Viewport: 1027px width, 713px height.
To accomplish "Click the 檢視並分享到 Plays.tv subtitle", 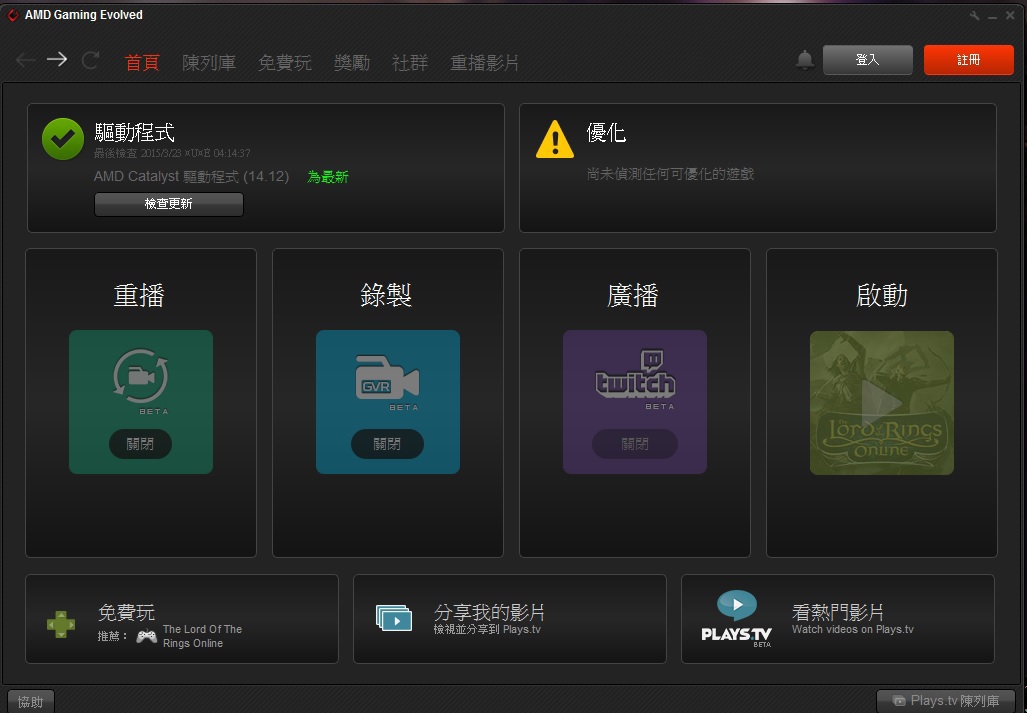I will tap(487, 629).
